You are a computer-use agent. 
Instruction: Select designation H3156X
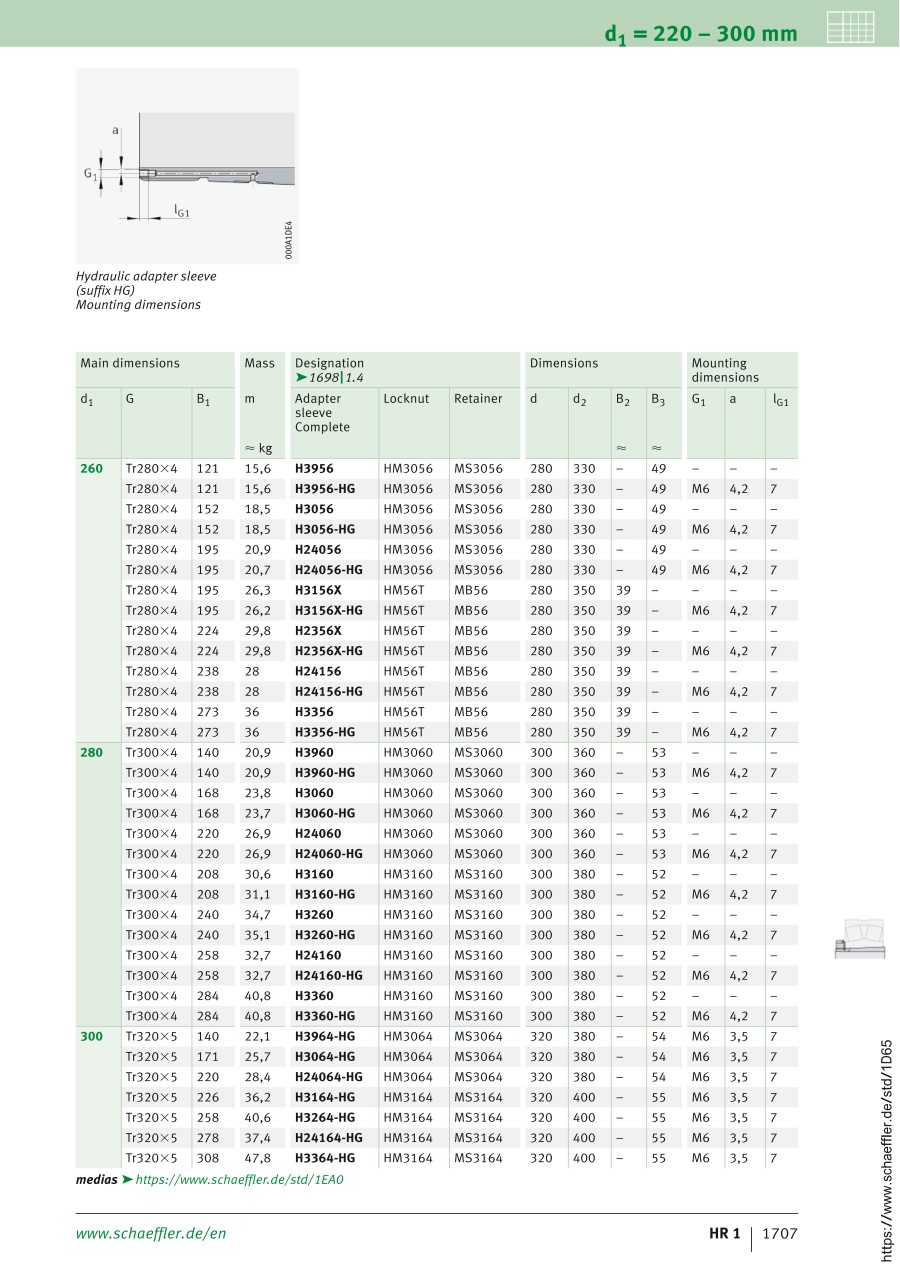click(x=318, y=590)
